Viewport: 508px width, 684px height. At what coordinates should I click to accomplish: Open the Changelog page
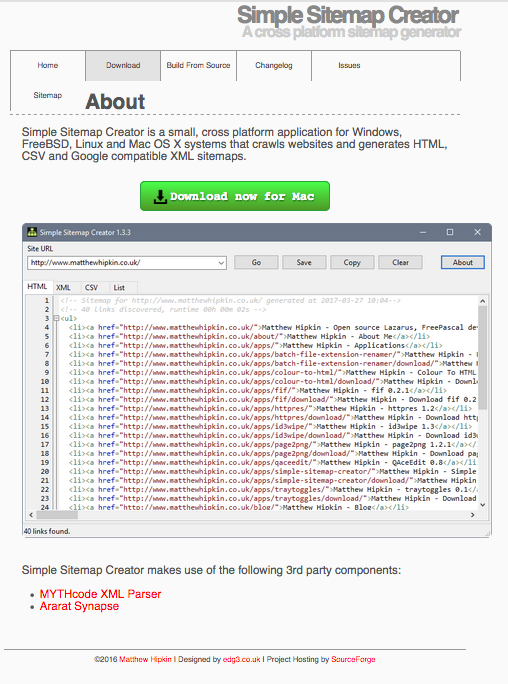274,65
